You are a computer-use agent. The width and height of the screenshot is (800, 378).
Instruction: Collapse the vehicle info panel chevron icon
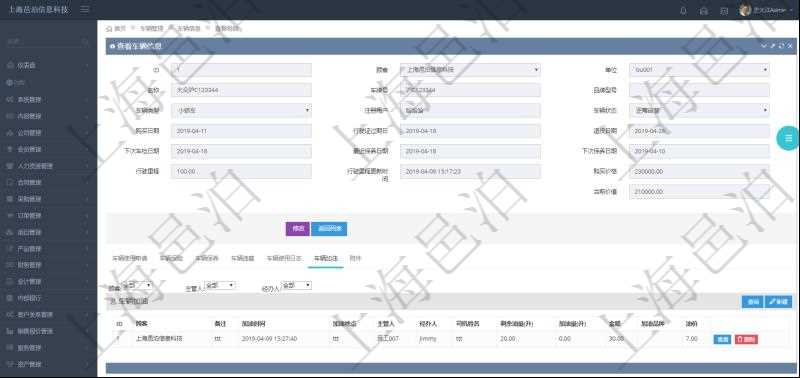click(x=764, y=46)
